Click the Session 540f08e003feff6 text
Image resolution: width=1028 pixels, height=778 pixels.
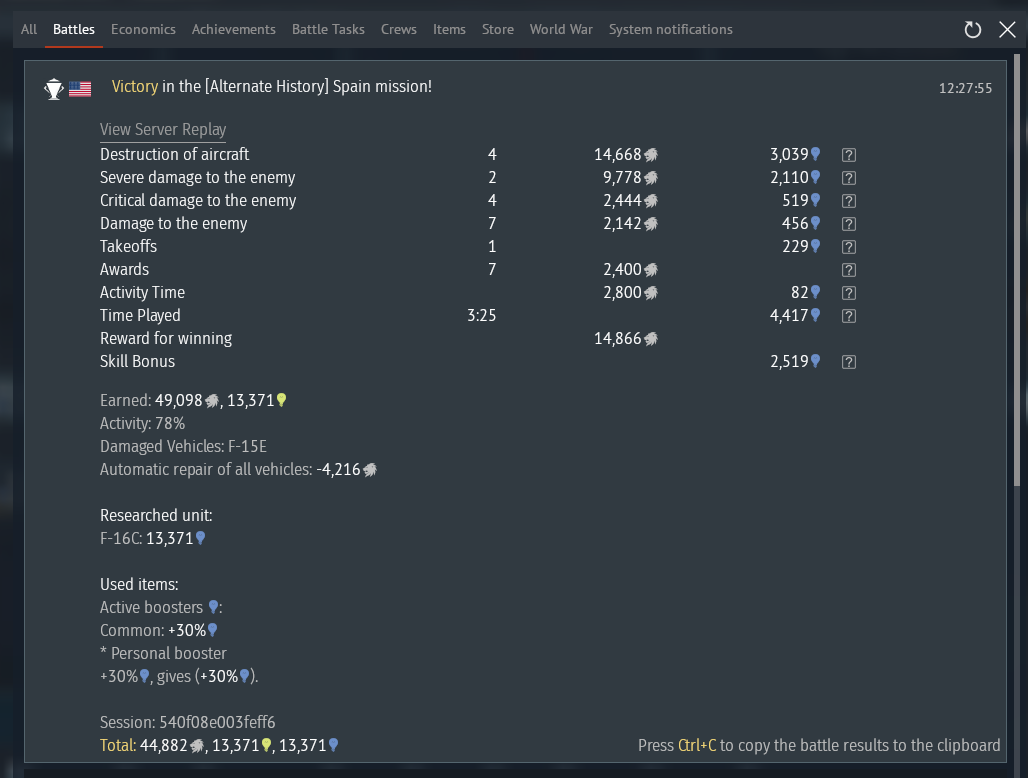tap(188, 722)
